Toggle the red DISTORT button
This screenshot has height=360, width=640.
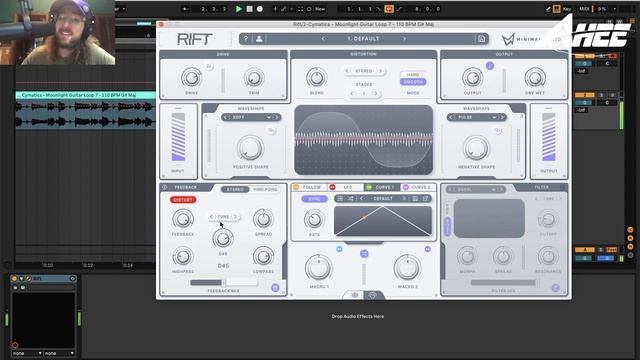183,200
